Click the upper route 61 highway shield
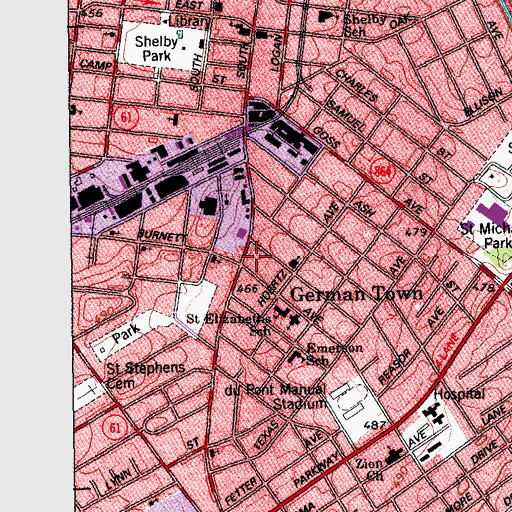The width and height of the screenshot is (512, 512). pos(126,117)
